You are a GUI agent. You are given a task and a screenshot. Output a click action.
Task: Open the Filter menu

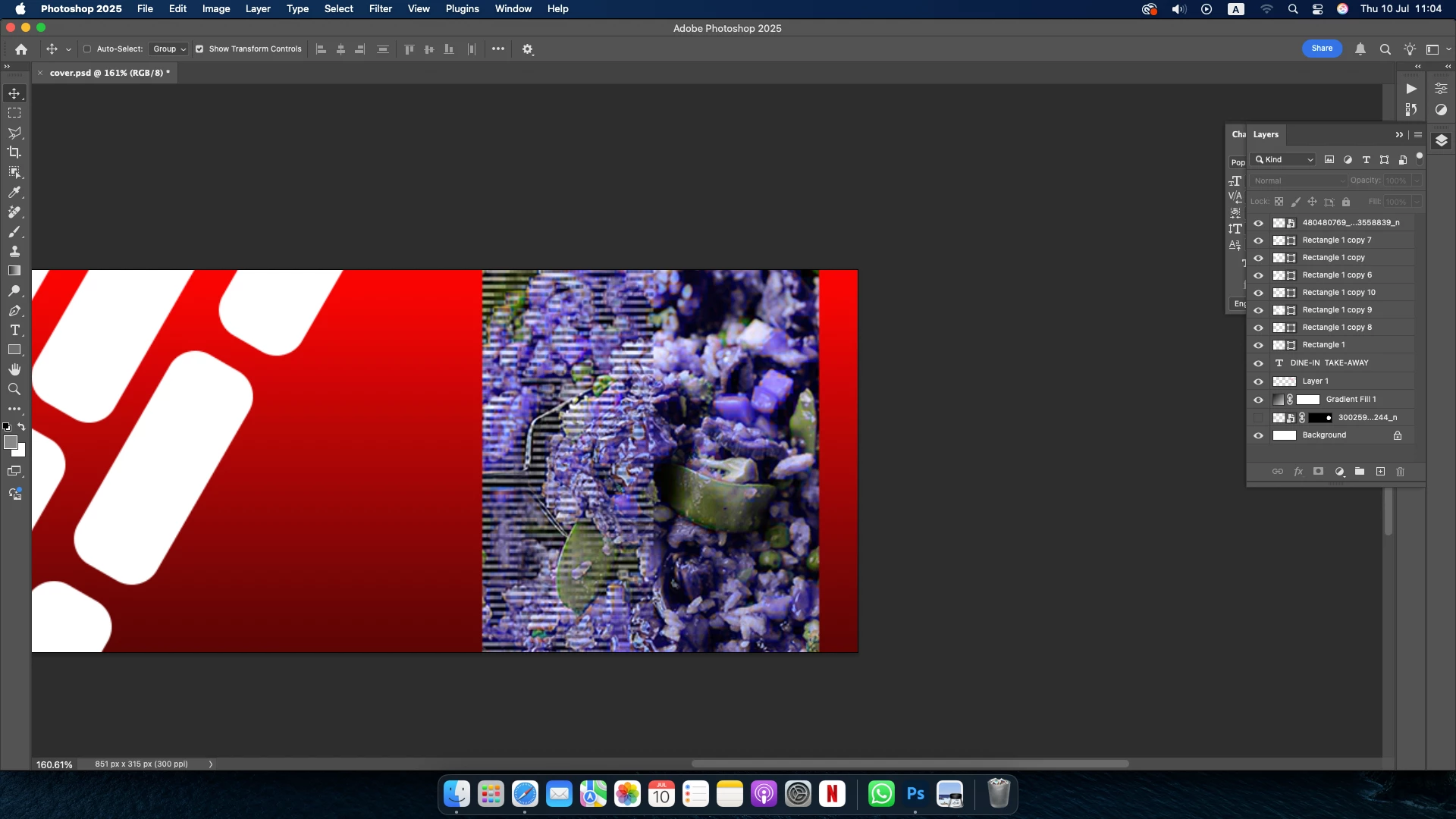[x=380, y=9]
